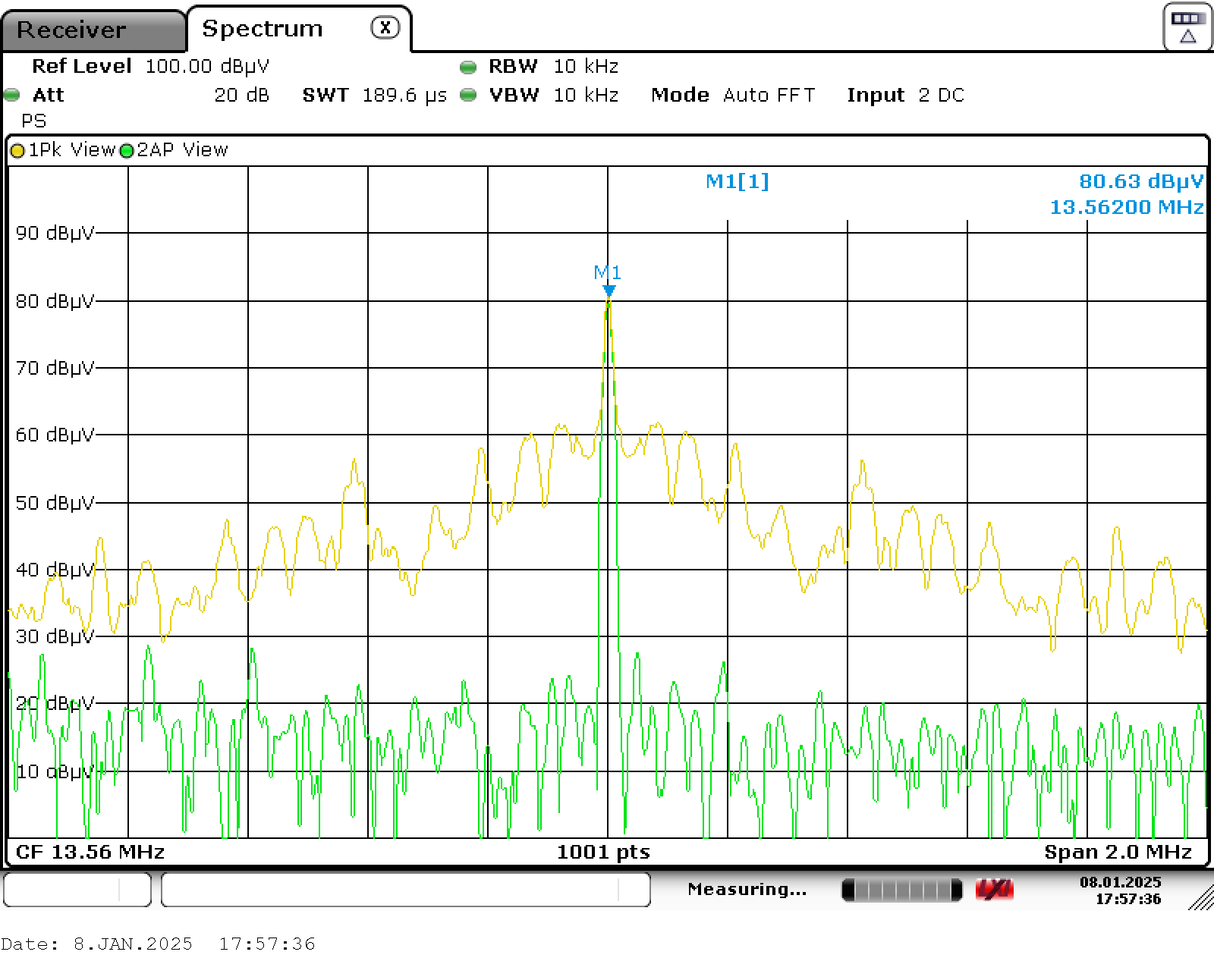The image size is (1214, 980).
Task: Click the yellow 1Pk View trace indicator
Action: pyautogui.click(x=17, y=151)
